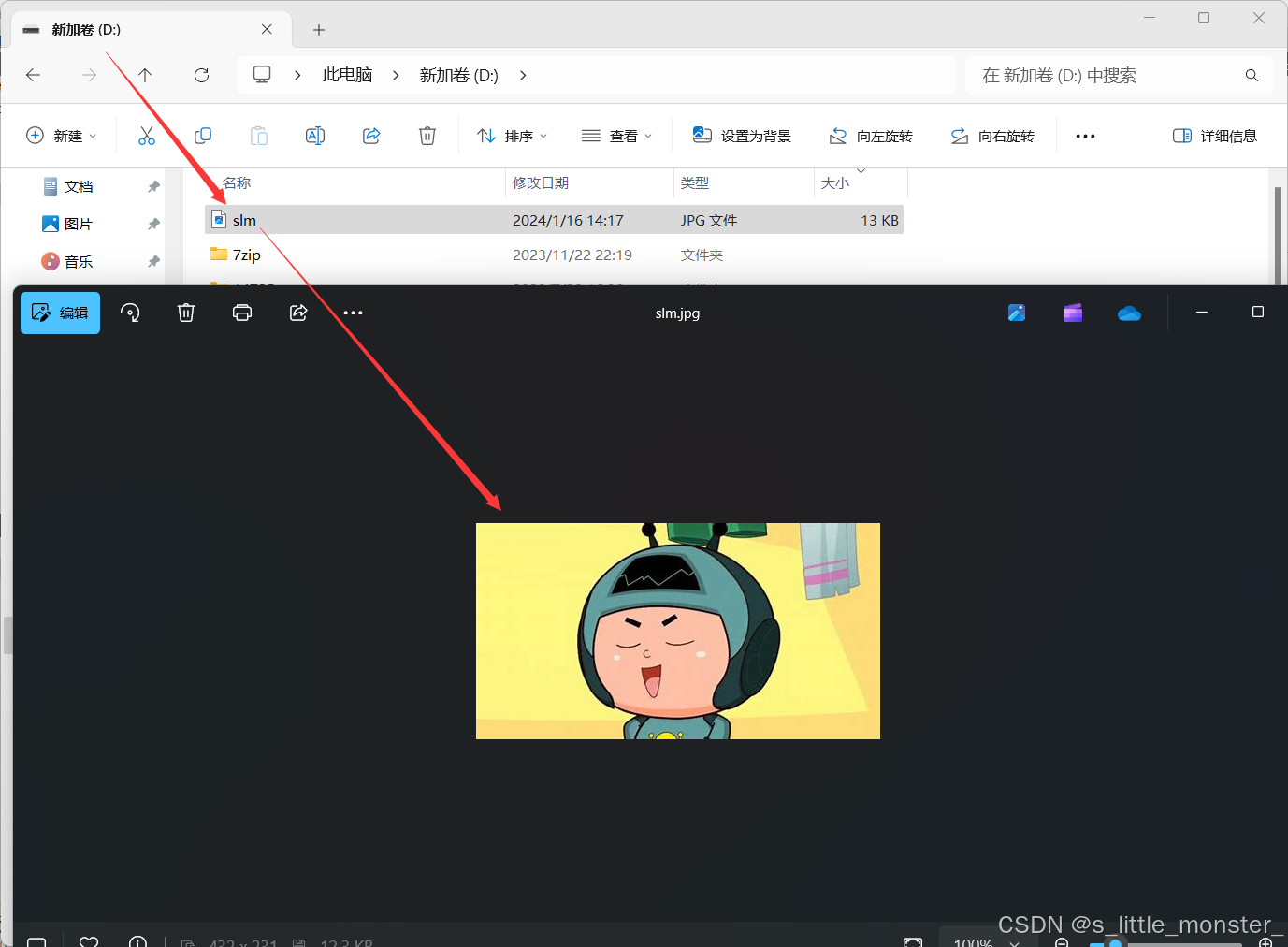Click the cartoon image in Photos viewer

(678, 631)
